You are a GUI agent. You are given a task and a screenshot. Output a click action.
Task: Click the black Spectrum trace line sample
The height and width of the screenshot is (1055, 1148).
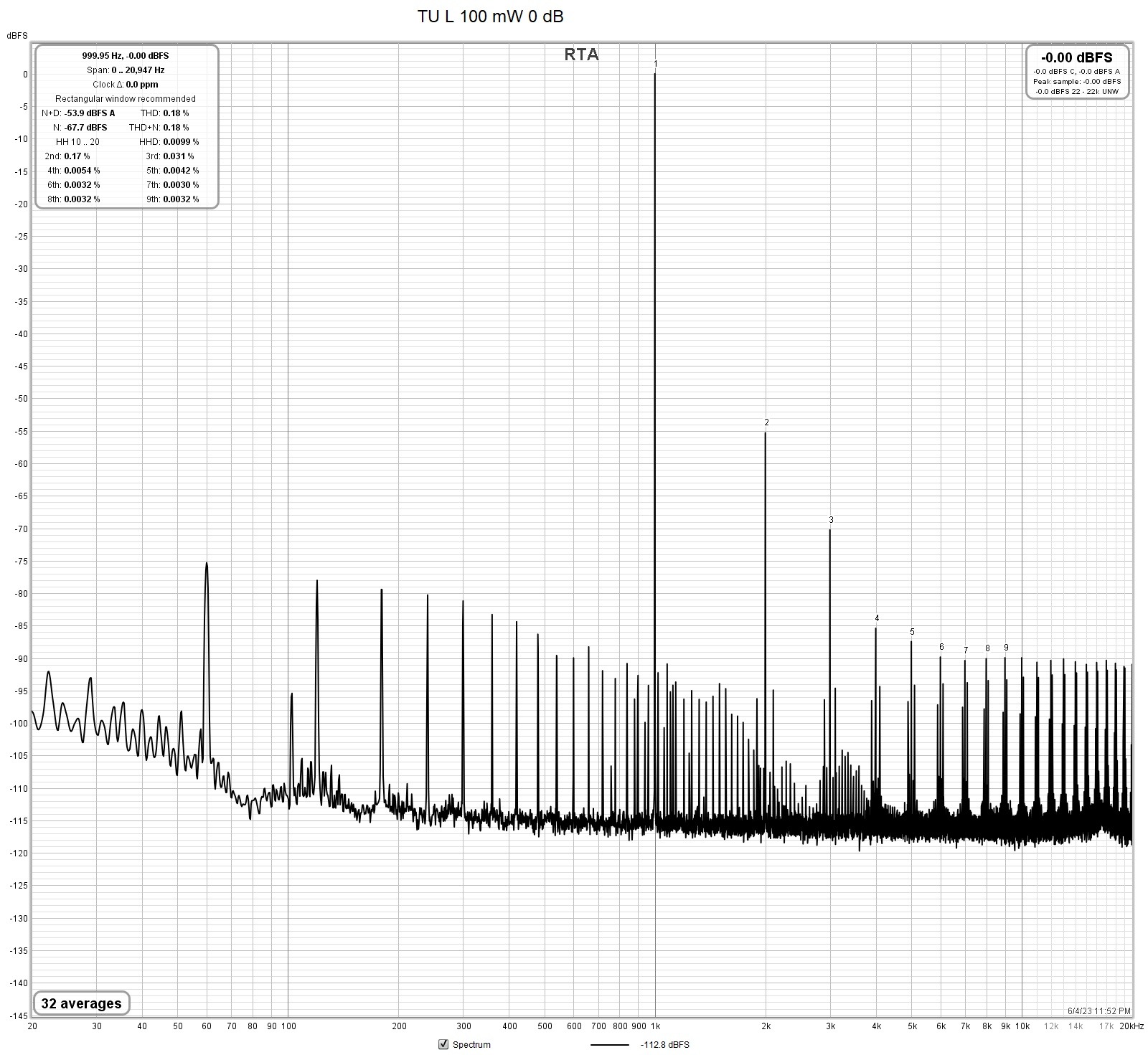(610, 1045)
